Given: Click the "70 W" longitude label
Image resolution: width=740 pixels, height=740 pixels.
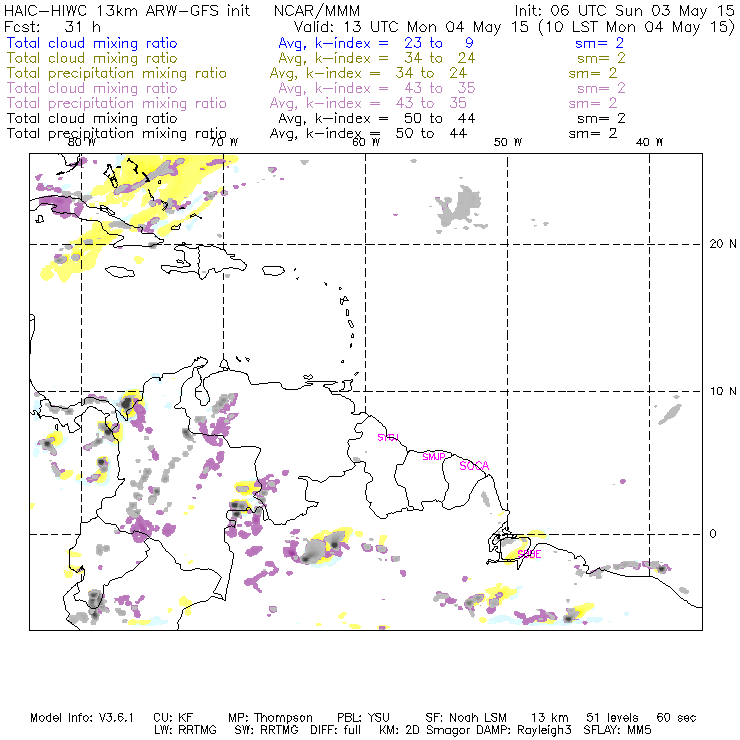Looking at the screenshot, I should [224, 142].
